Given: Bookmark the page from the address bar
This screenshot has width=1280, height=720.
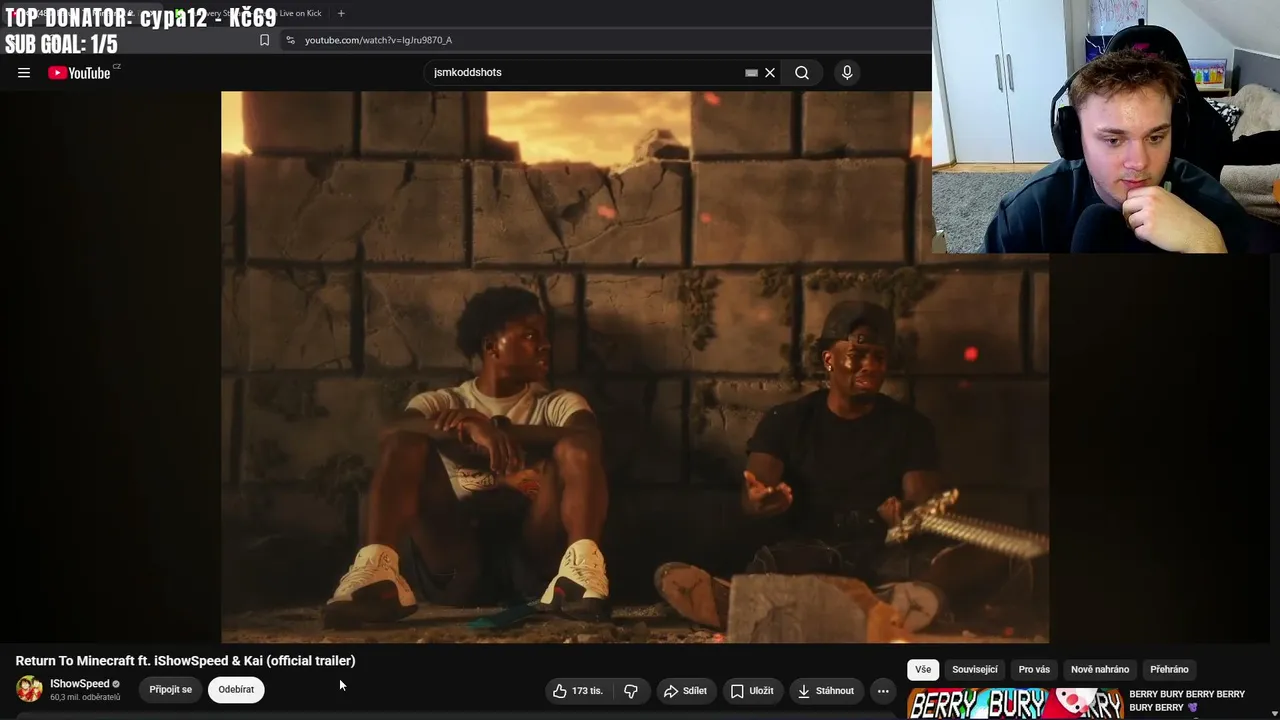Looking at the screenshot, I should pyautogui.click(x=264, y=40).
